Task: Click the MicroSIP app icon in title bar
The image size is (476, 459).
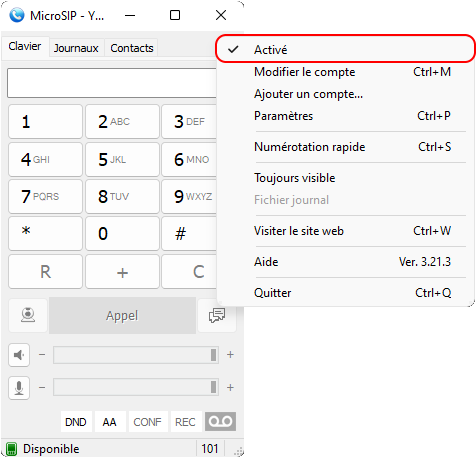Action: (x=17, y=15)
